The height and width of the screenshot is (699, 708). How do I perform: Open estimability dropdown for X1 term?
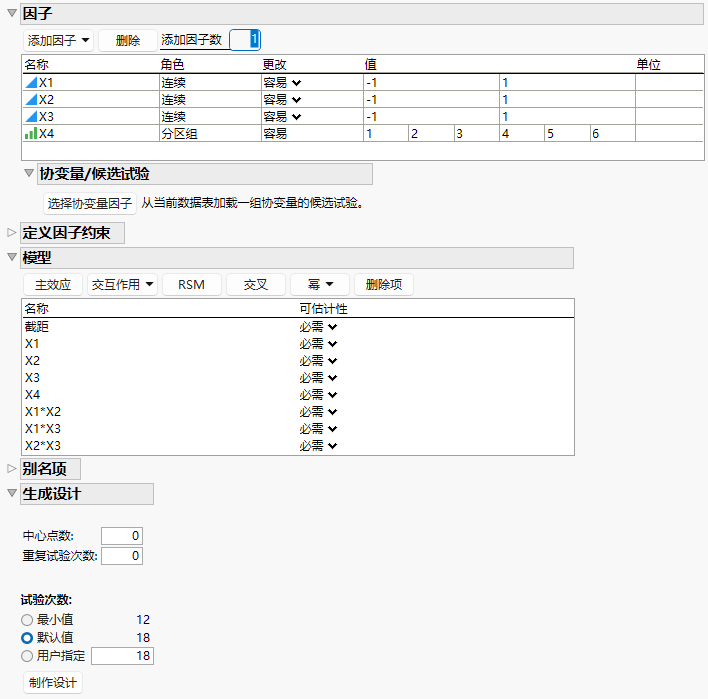[x=332, y=344]
